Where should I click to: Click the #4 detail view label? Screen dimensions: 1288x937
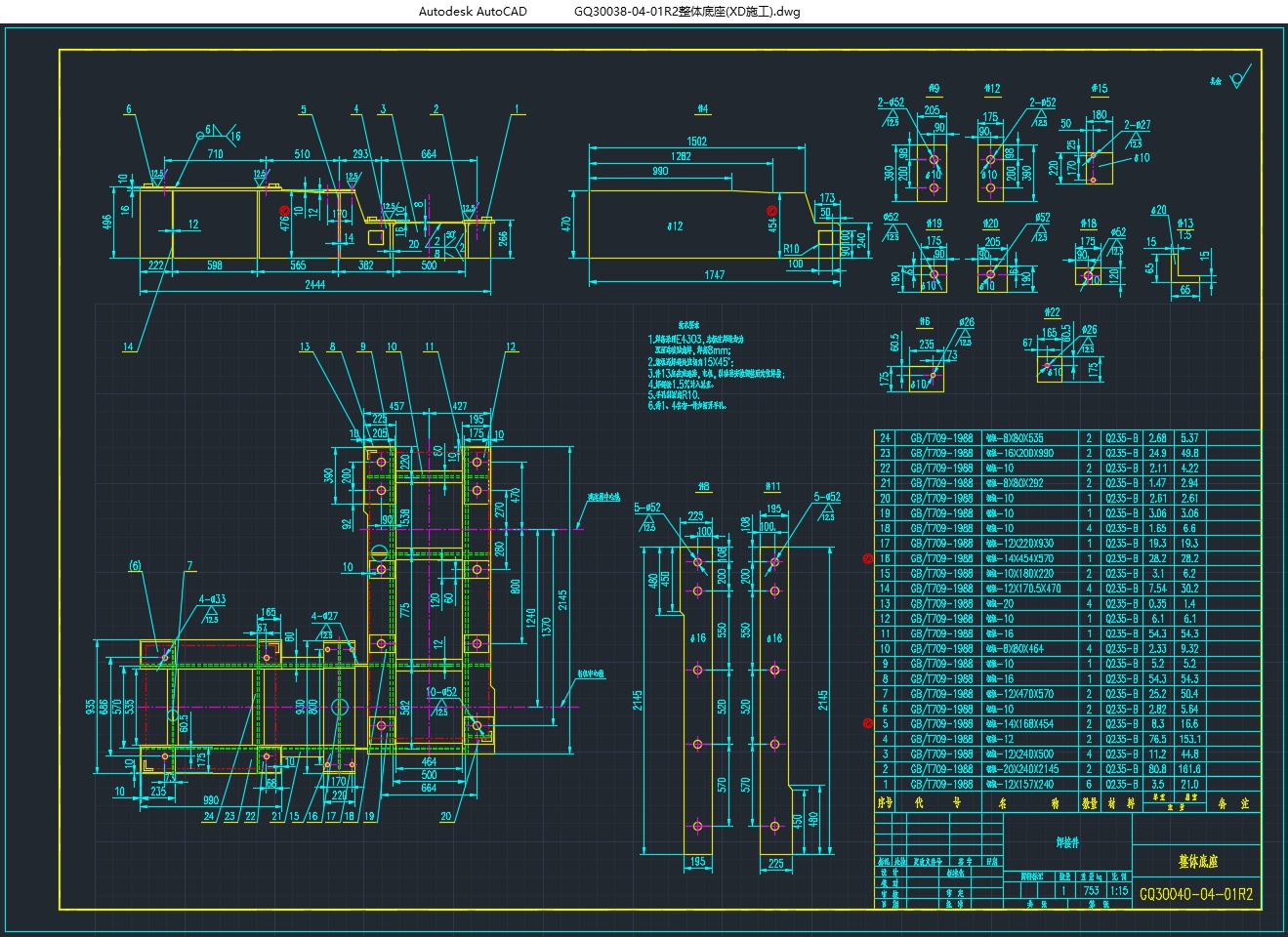click(702, 109)
